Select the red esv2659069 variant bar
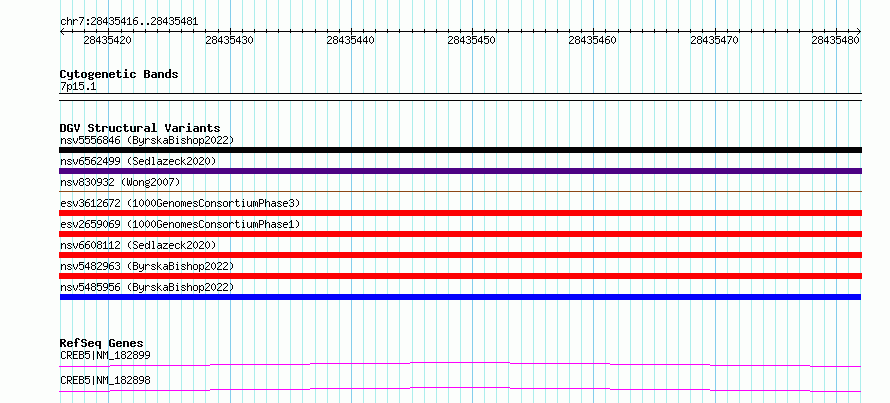 pyautogui.click(x=460, y=234)
